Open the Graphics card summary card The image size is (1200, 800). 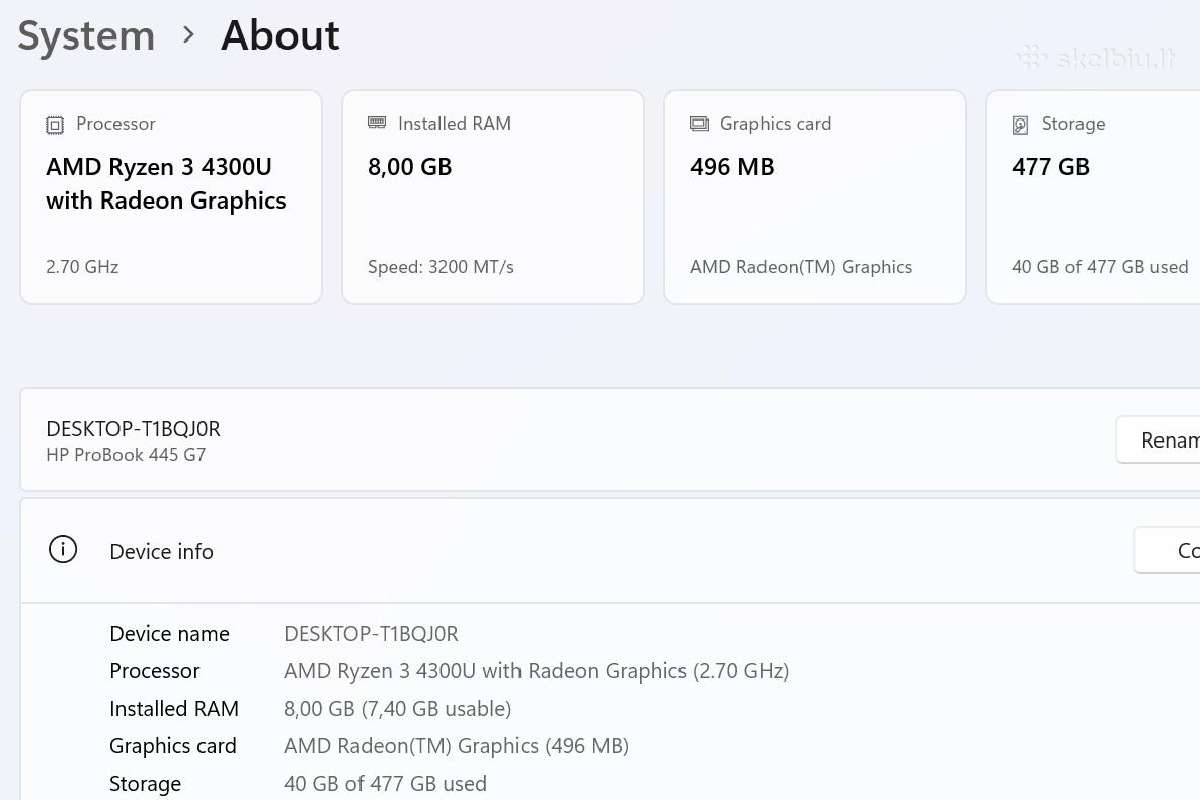[815, 197]
